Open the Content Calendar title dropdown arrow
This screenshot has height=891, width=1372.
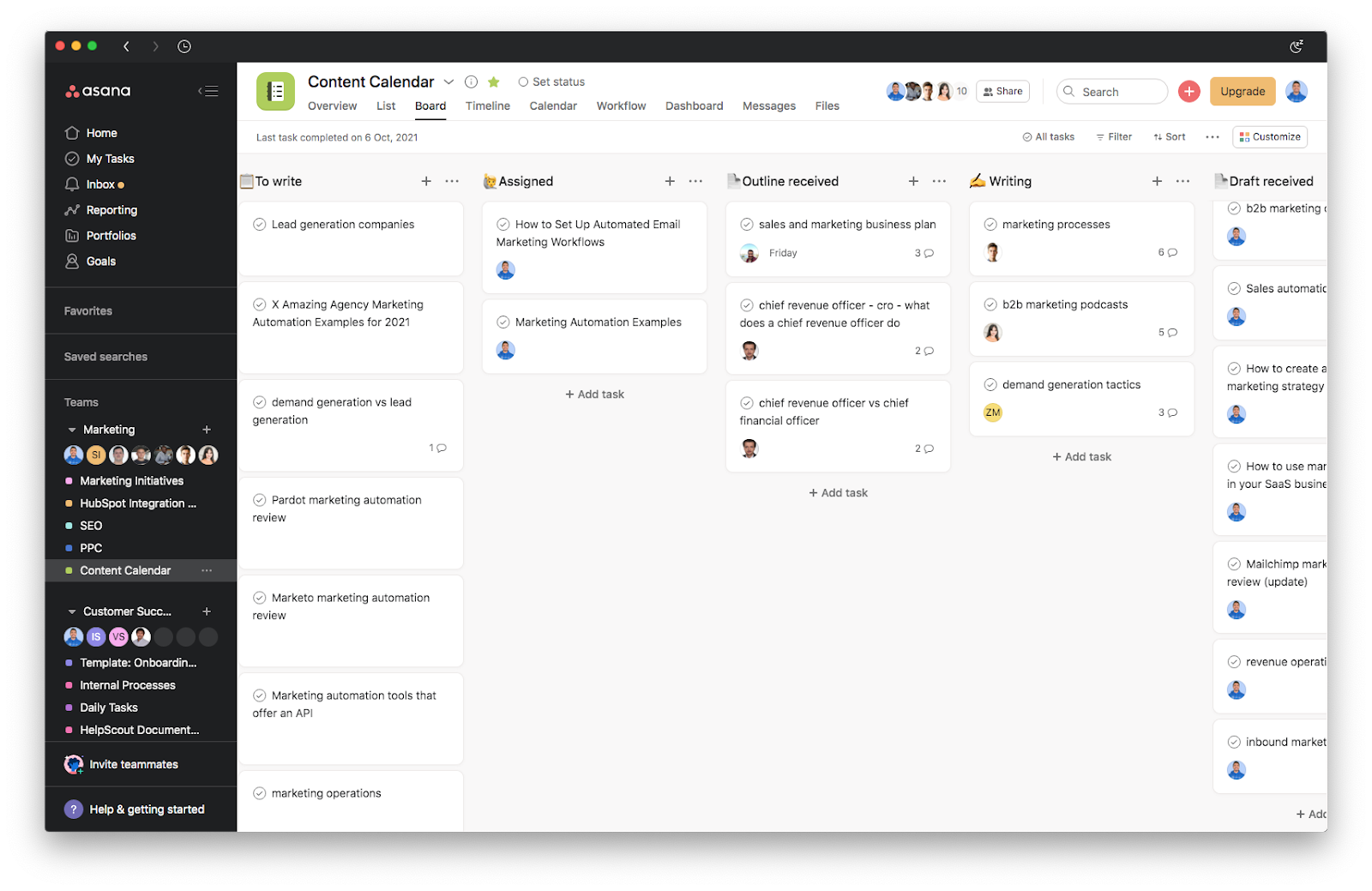point(448,82)
